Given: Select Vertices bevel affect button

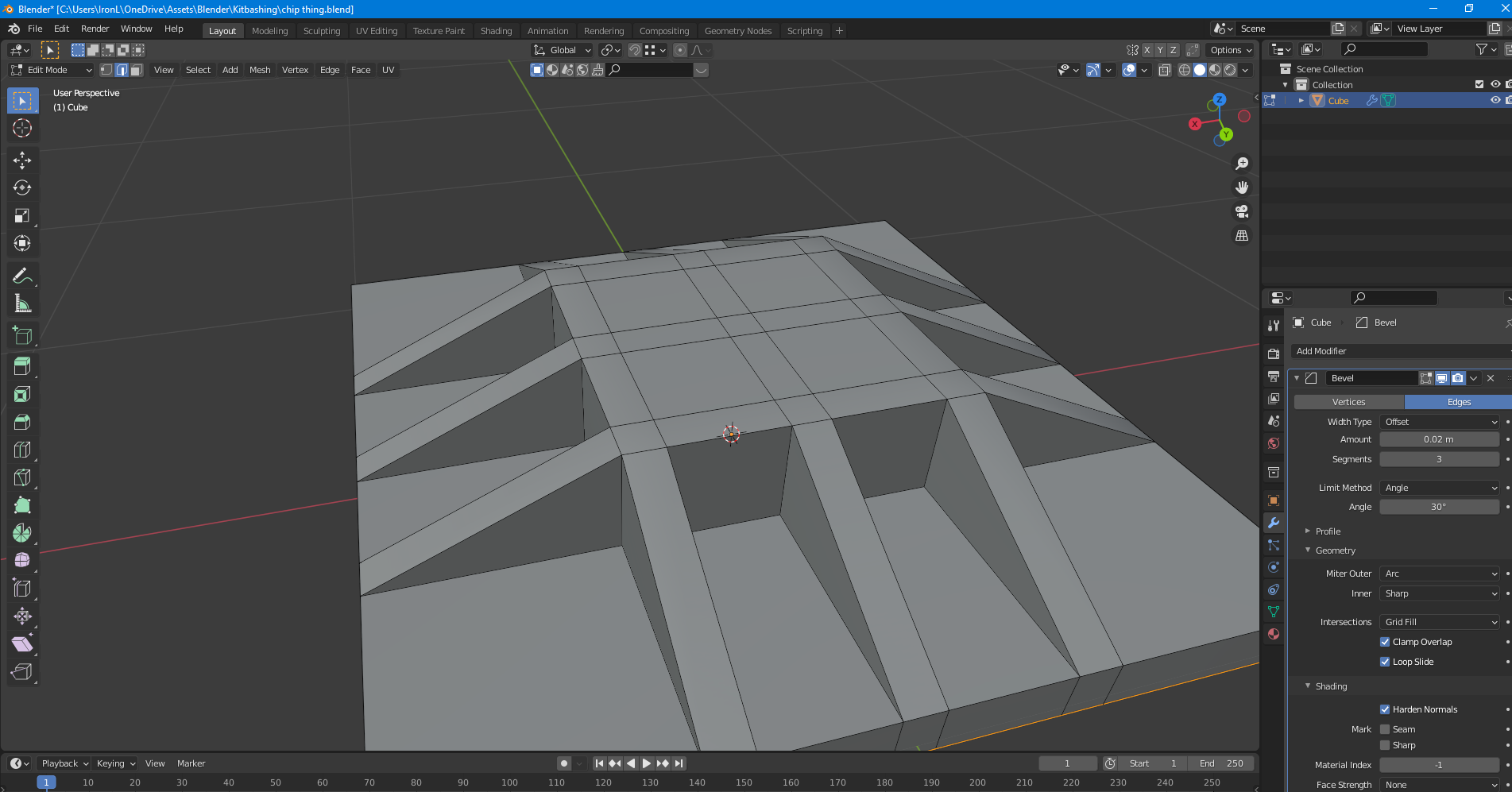Looking at the screenshot, I should click(1349, 402).
